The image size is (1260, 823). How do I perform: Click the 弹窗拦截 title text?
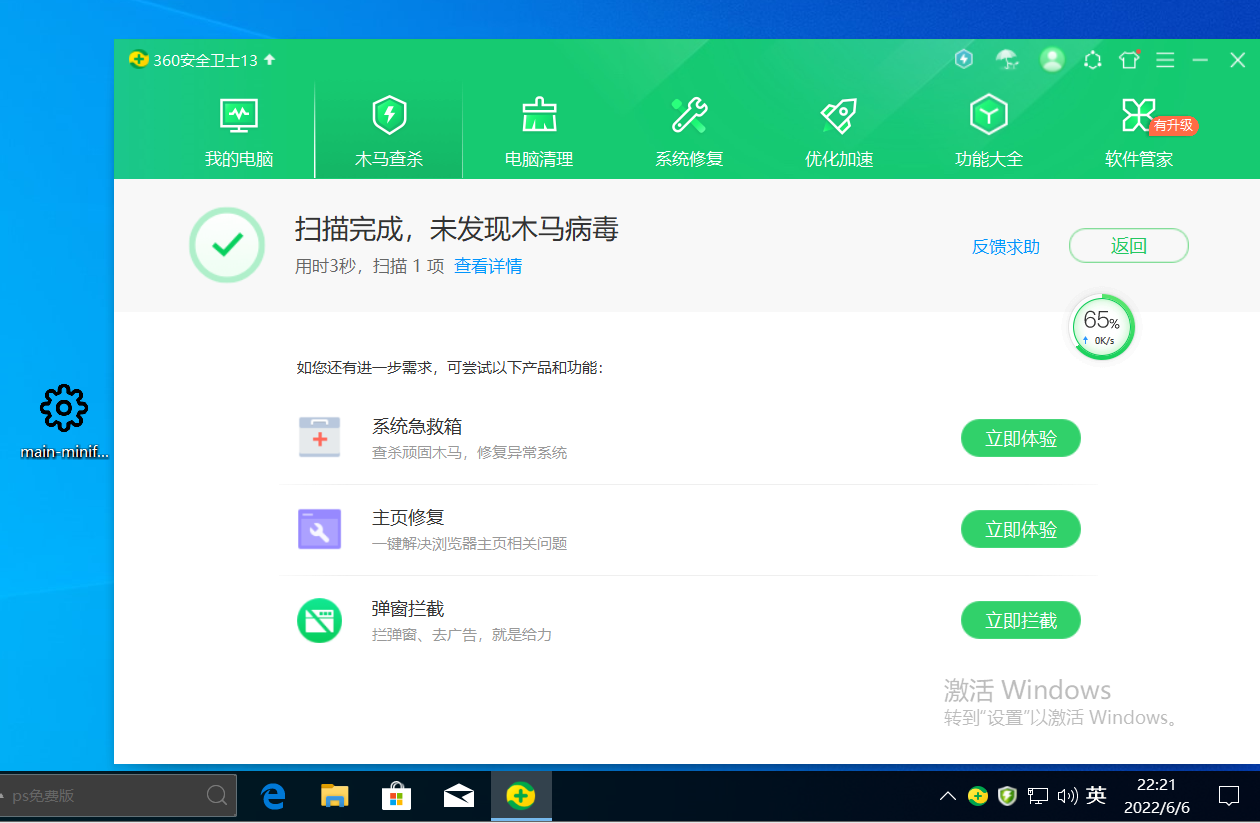408,609
